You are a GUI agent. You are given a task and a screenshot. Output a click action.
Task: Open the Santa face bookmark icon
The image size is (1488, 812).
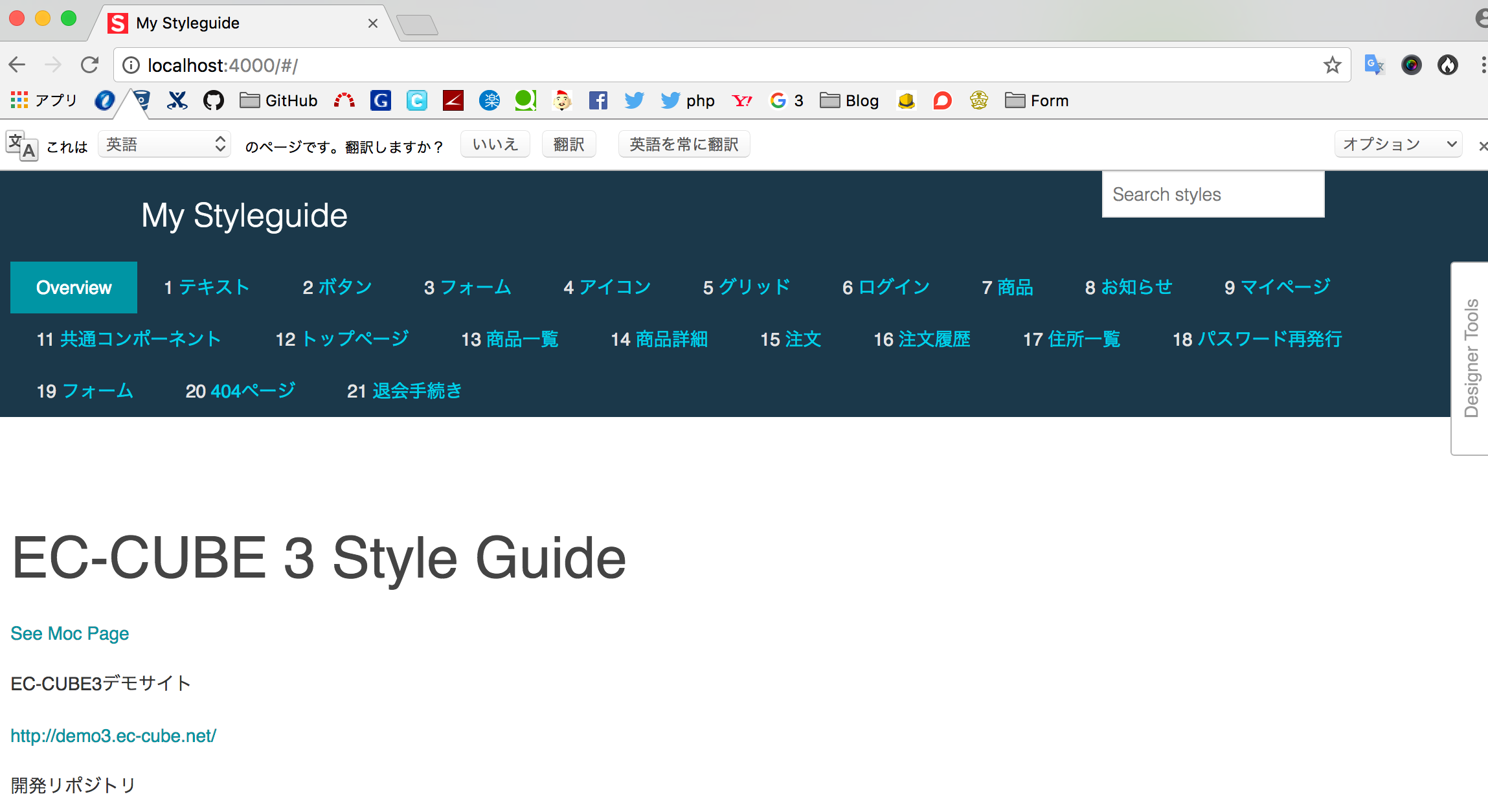click(562, 100)
